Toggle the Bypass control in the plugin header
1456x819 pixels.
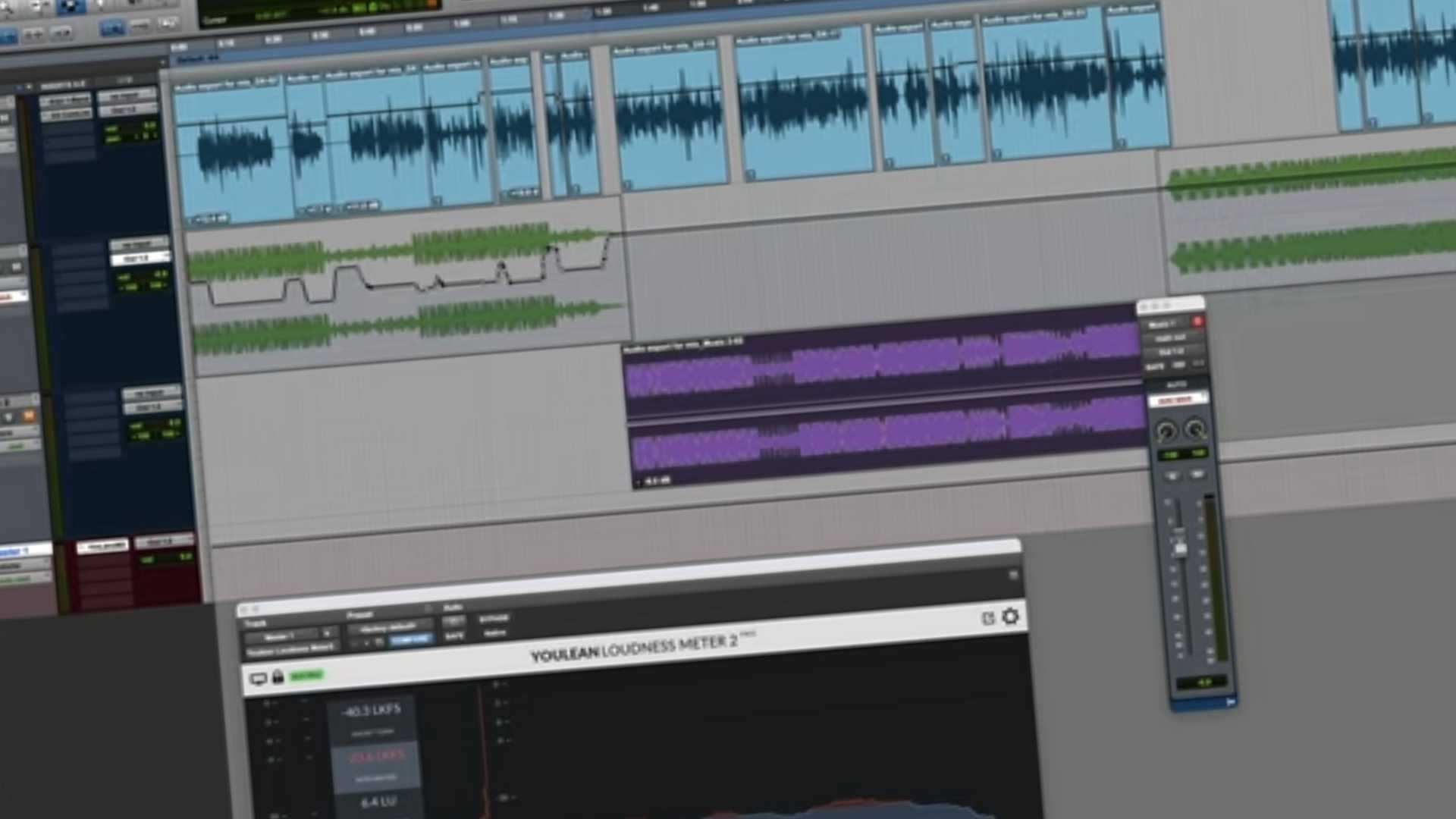coord(494,620)
